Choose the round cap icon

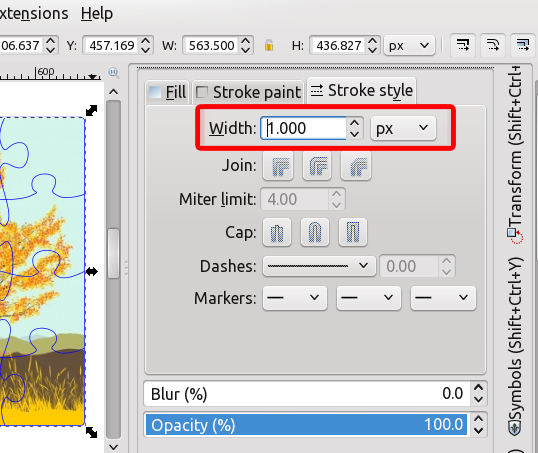click(315, 232)
